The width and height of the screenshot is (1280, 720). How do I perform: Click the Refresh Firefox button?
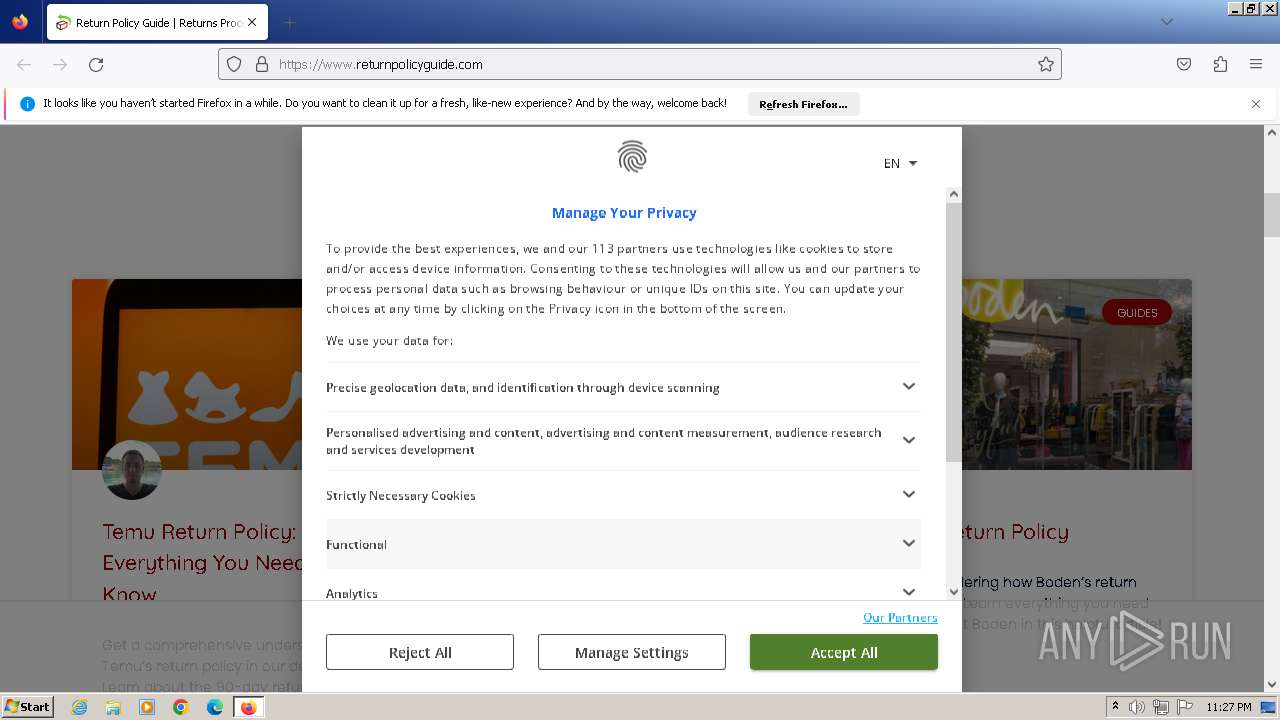[x=803, y=104]
